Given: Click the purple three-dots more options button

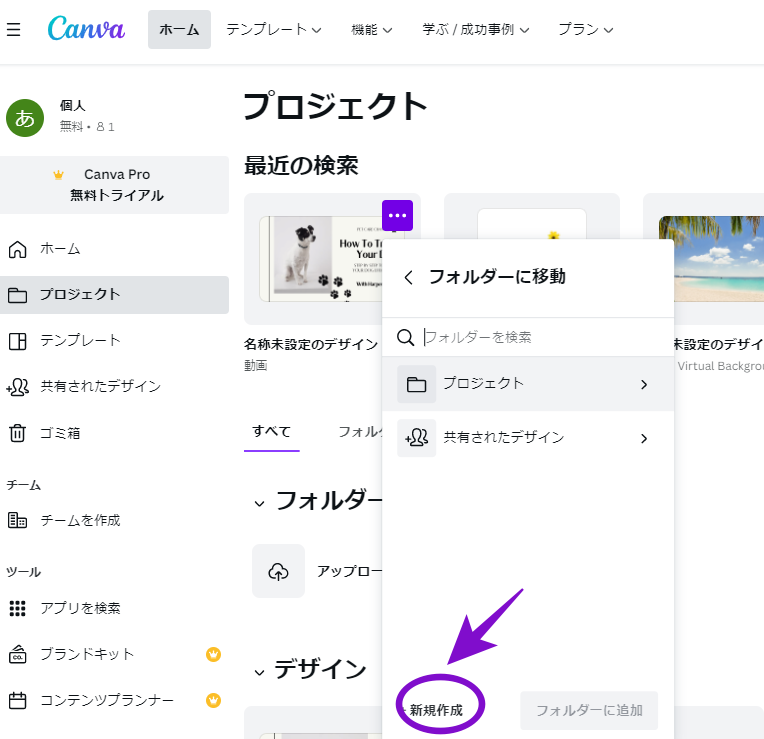Looking at the screenshot, I should click(x=397, y=215).
